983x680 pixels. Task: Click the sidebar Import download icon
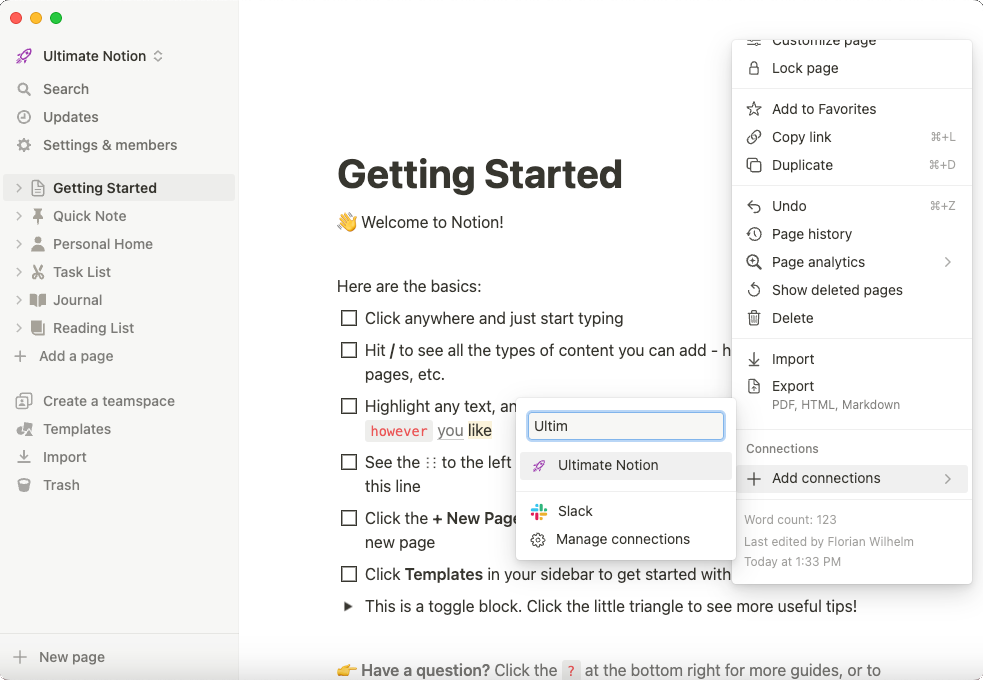pos(24,457)
